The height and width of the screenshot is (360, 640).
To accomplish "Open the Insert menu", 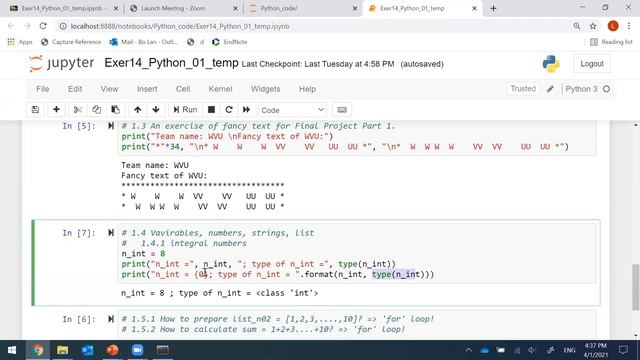I will (147, 89).
